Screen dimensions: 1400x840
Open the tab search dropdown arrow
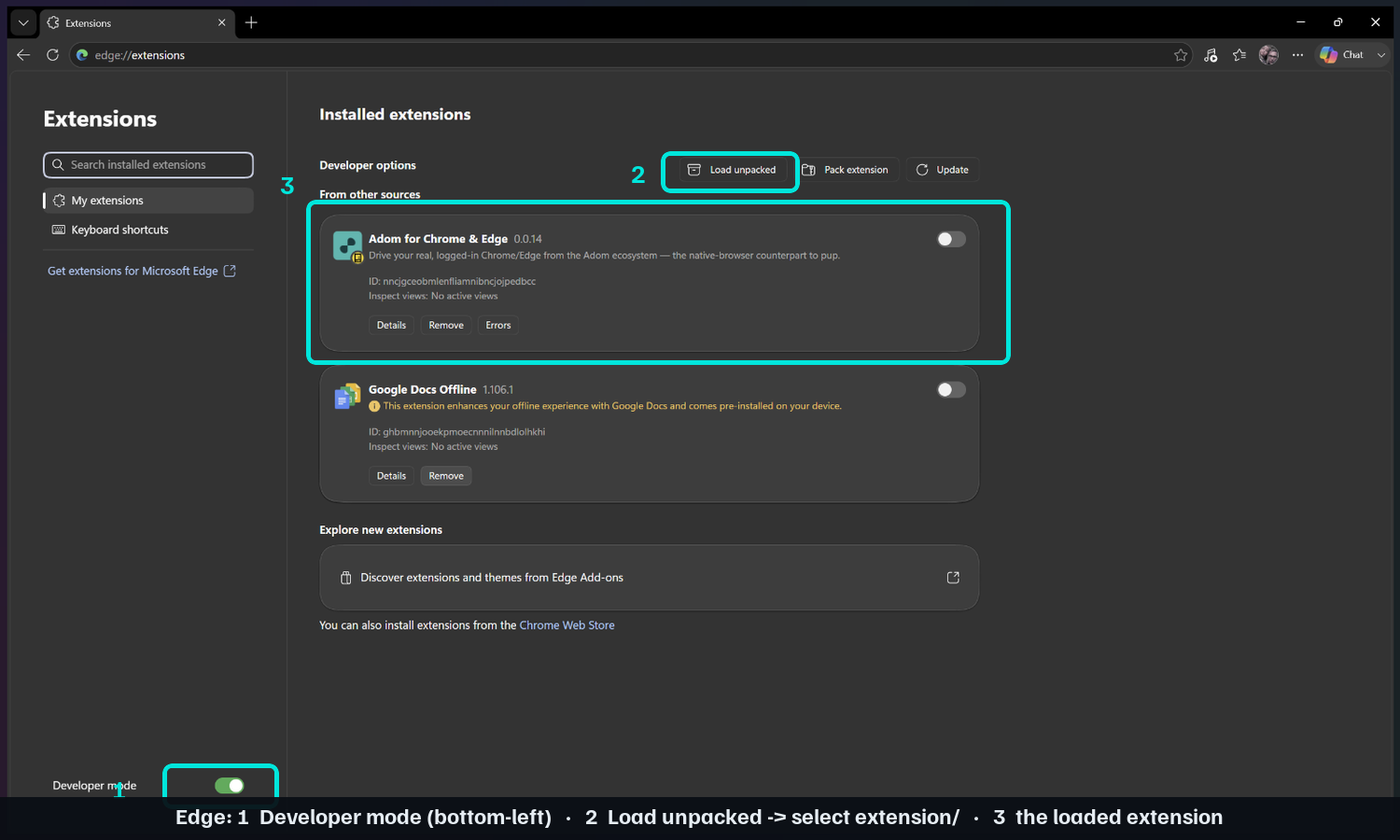[x=23, y=22]
